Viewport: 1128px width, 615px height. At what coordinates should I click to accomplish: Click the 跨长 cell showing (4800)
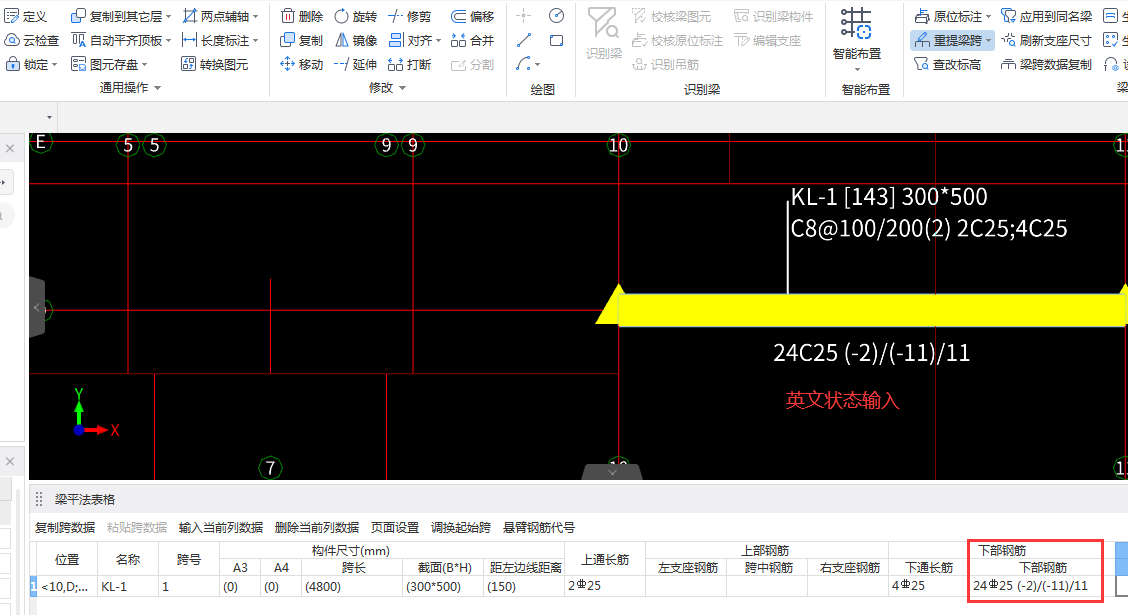coord(352,586)
